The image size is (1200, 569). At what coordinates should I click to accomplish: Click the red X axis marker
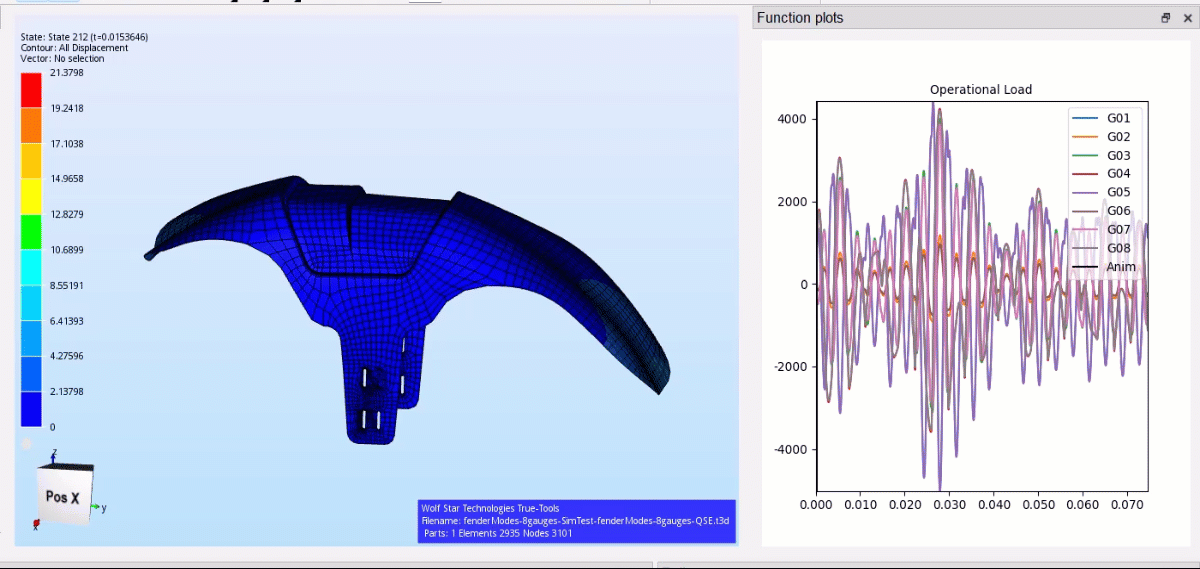click(37, 523)
